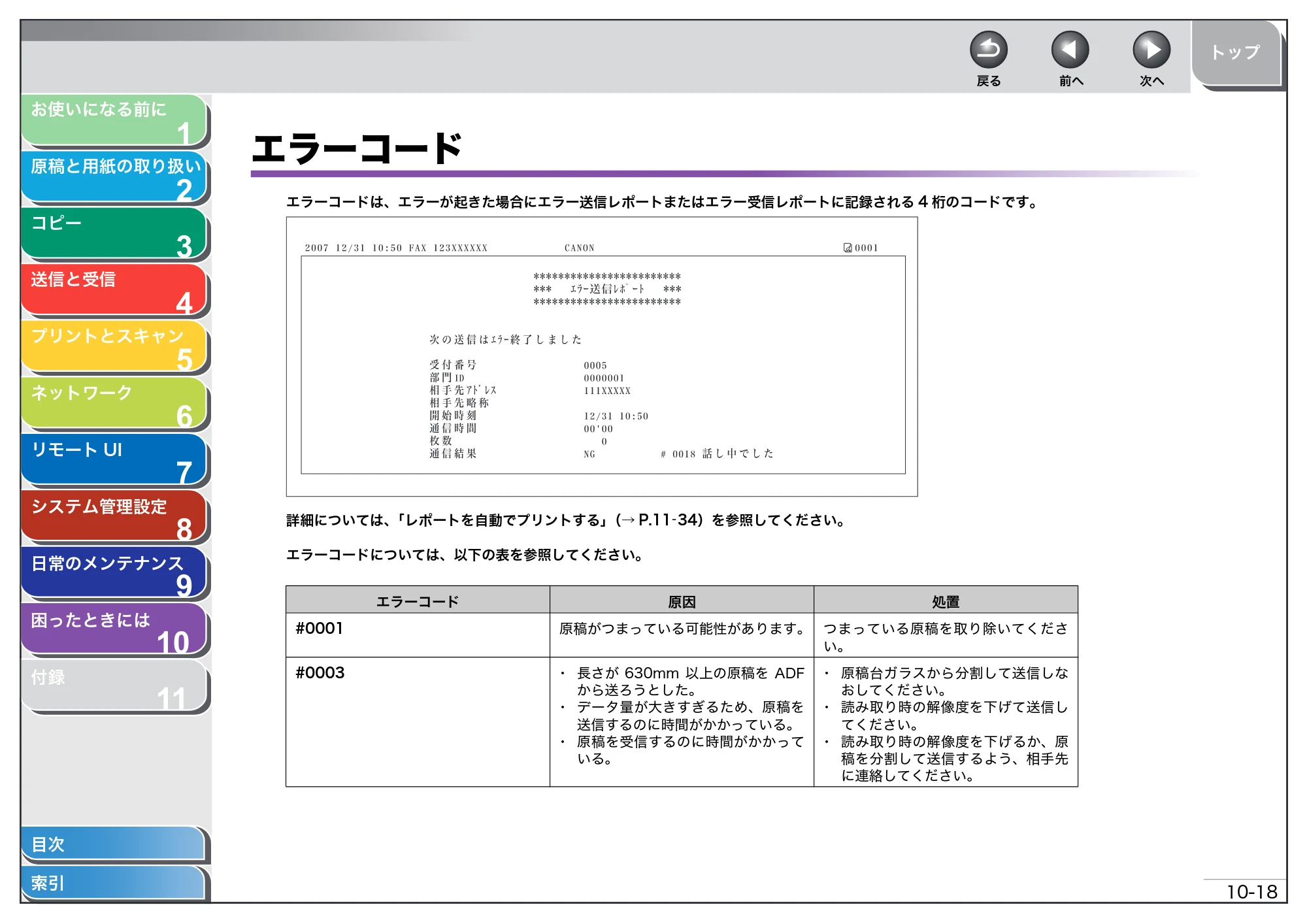This screenshot has width=1307, height=924.
Task: Open the 付録 chapter tab
Action: pyautogui.click(x=114, y=687)
